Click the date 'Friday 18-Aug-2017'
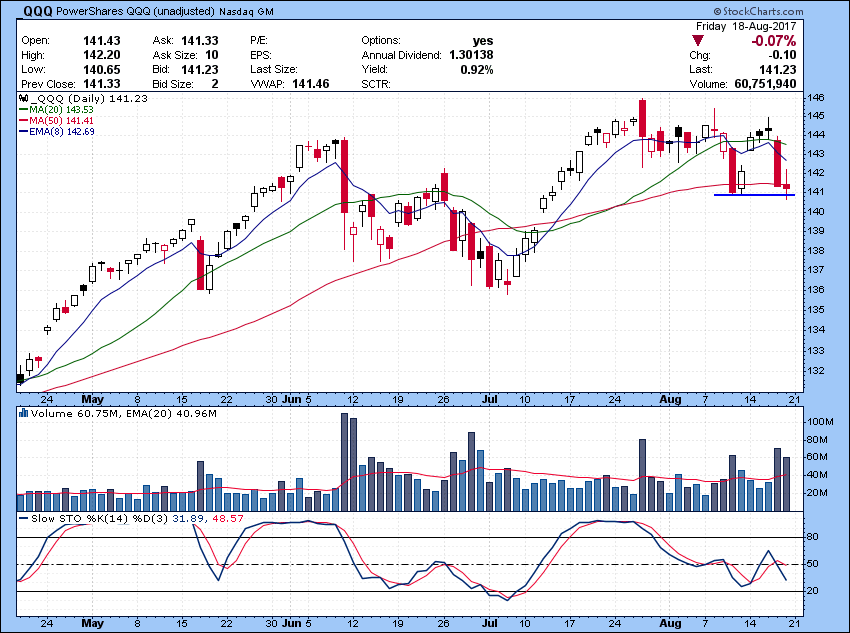 (x=746, y=26)
